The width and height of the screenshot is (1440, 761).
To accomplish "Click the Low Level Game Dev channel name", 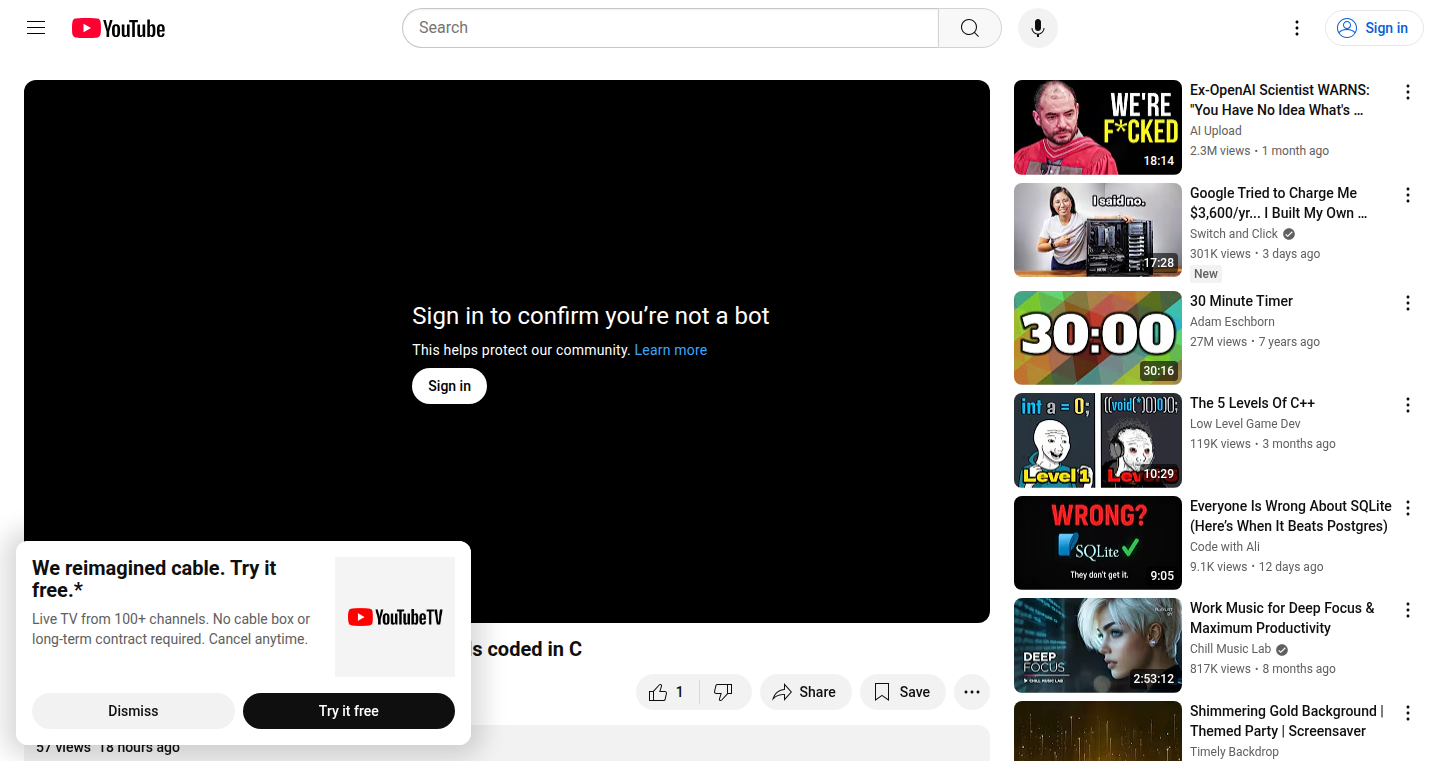I will pos(1245,424).
